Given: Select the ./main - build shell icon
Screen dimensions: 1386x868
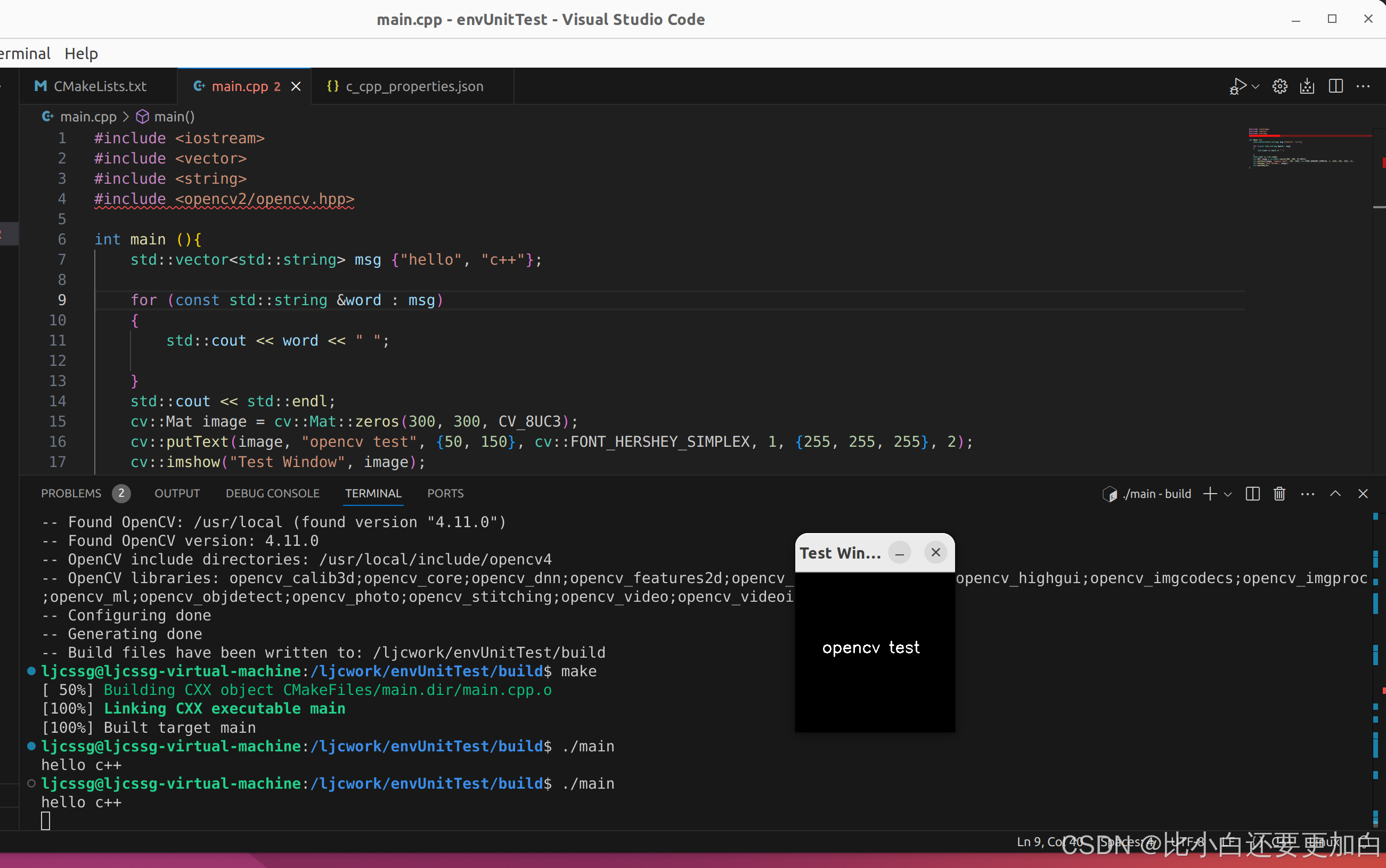Looking at the screenshot, I should pyautogui.click(x=1111, y=494).
